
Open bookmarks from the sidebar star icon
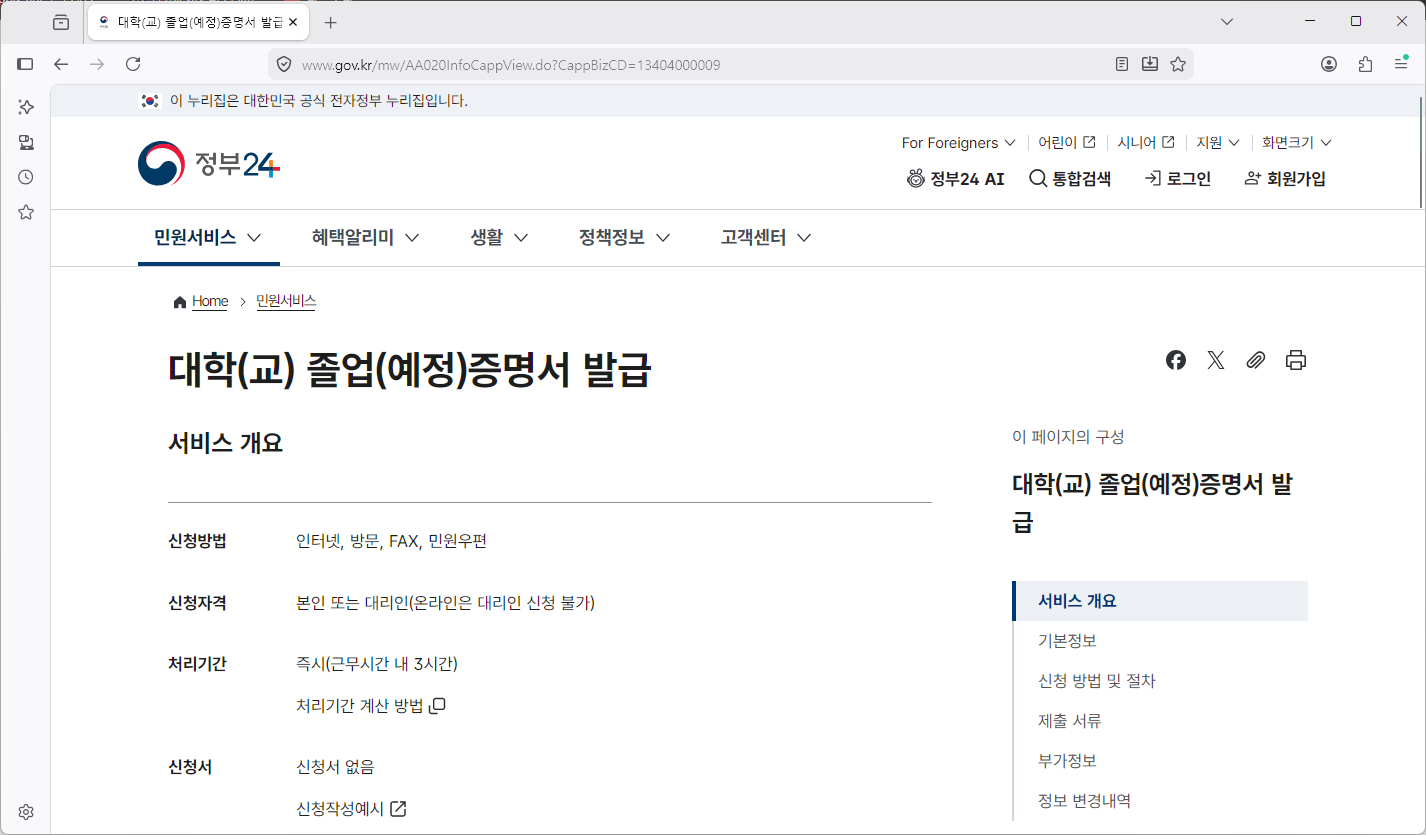click(x=26, y=212)
